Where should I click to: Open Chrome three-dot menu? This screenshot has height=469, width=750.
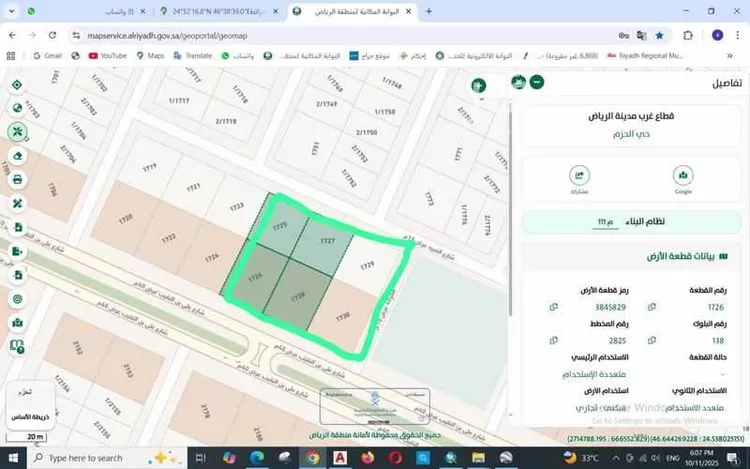738,35
